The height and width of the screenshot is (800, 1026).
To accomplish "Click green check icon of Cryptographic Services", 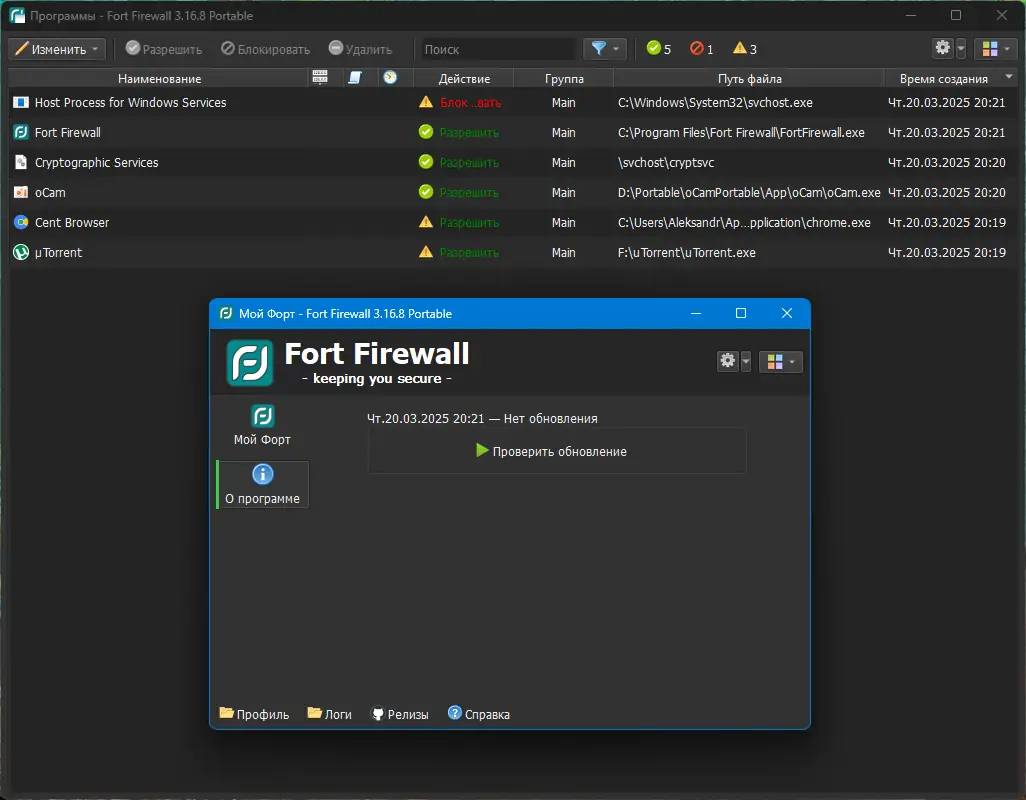I will point(426,162).
